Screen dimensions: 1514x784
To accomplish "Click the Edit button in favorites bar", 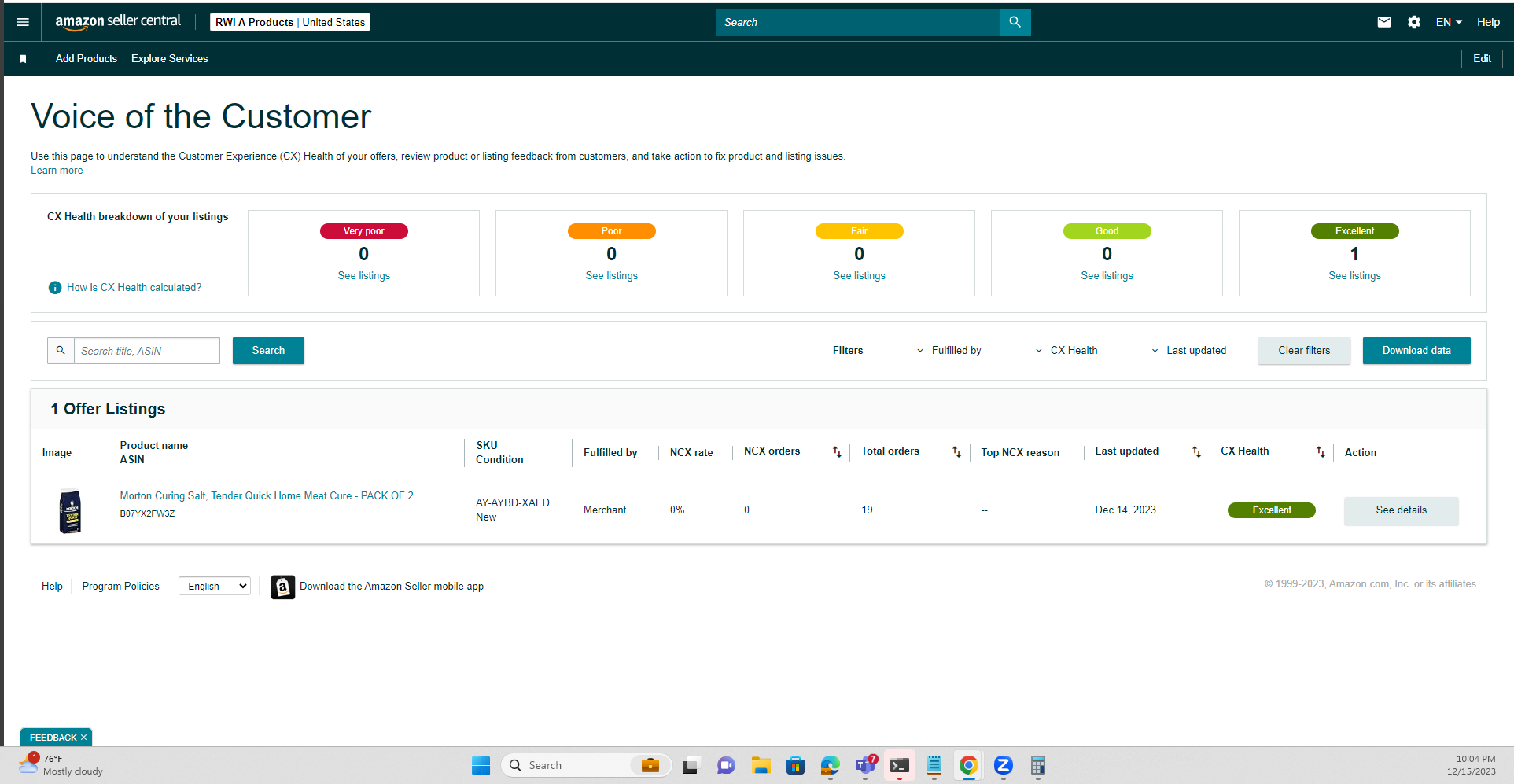I will pos(1482,59).
